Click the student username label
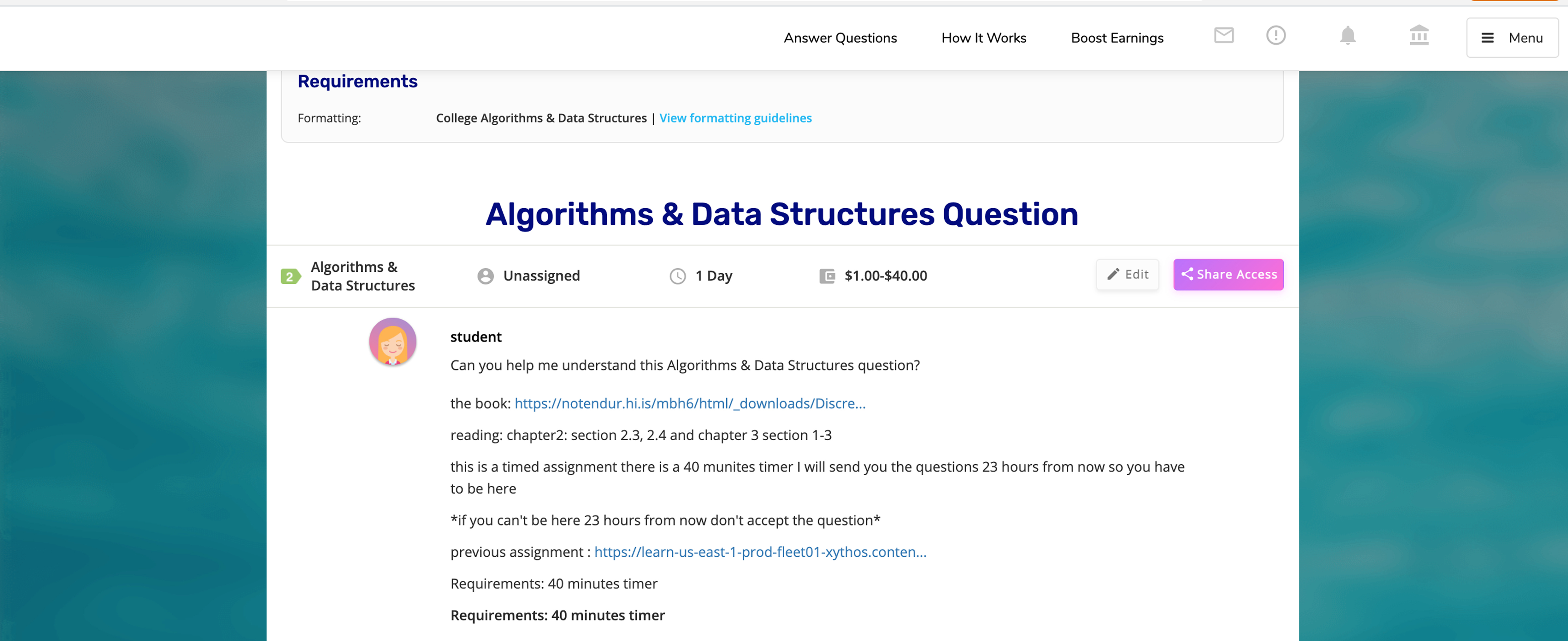 [475, 337]
